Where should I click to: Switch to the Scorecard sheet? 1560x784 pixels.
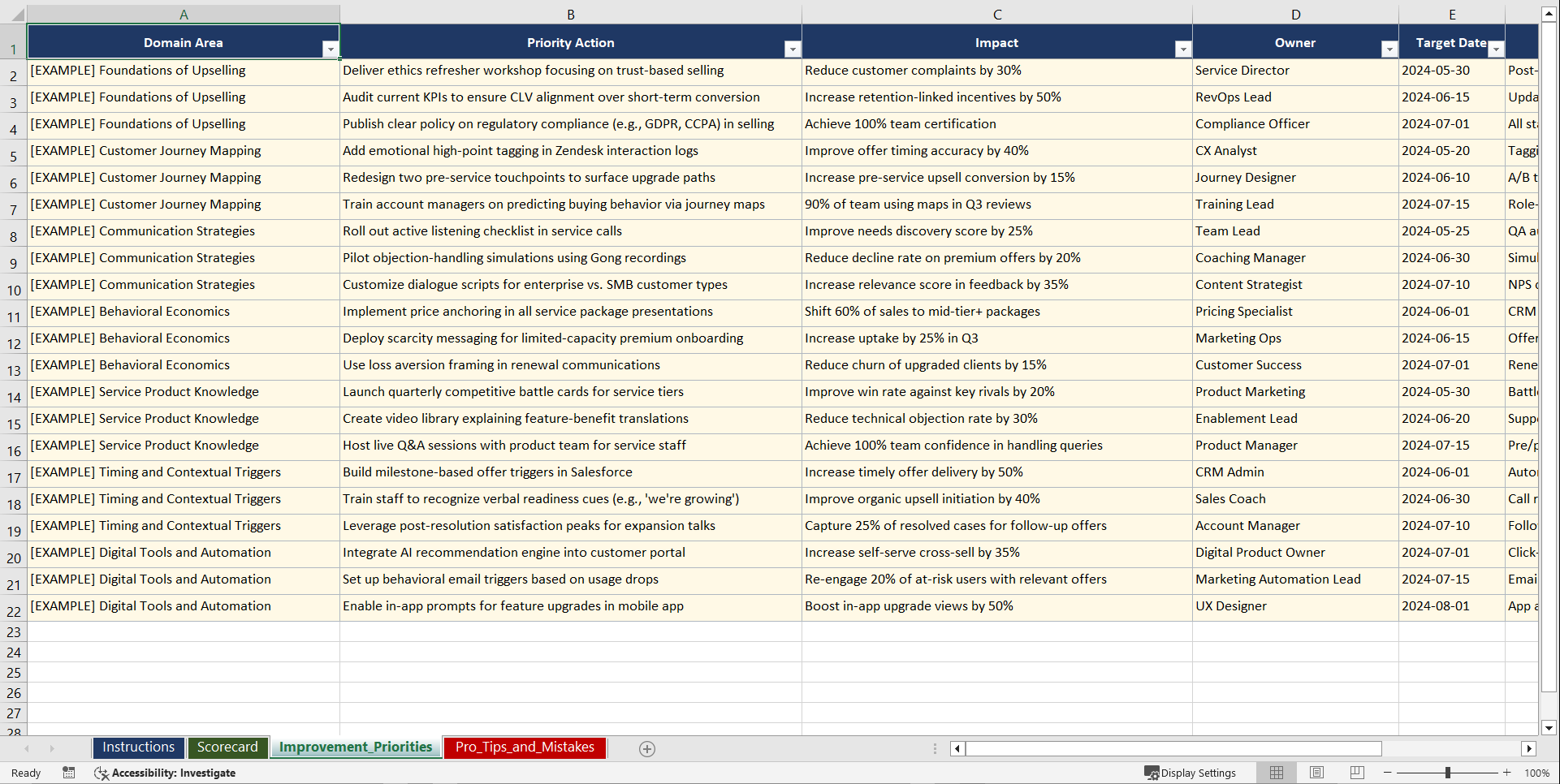(227, 747)
